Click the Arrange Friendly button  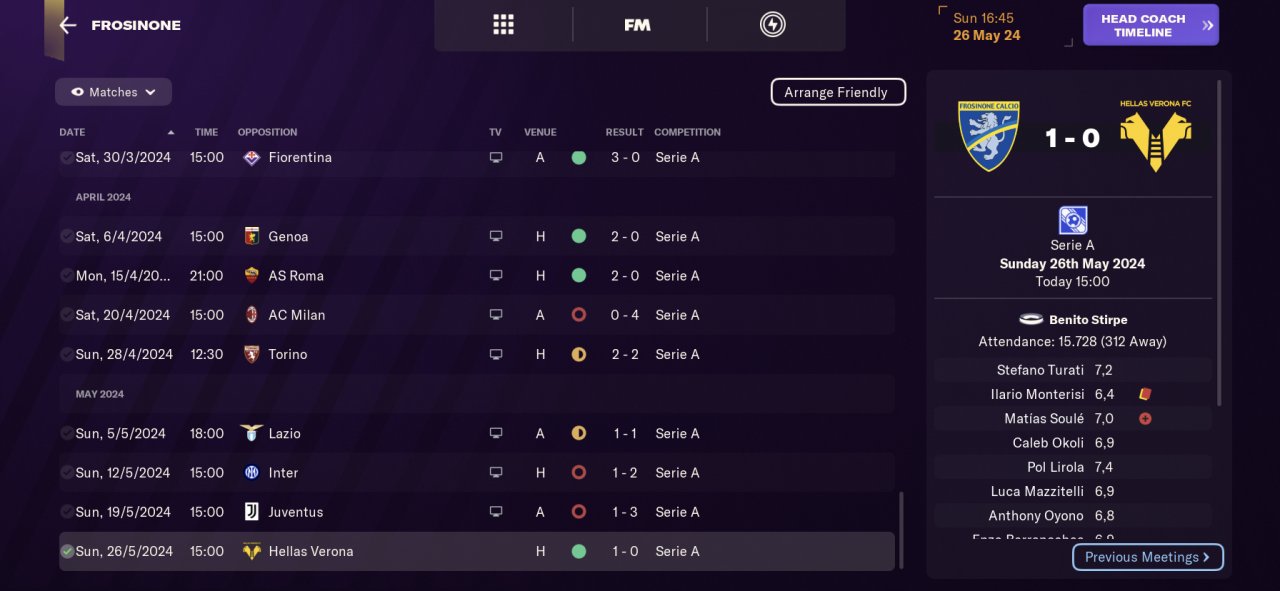pos(837,92)
